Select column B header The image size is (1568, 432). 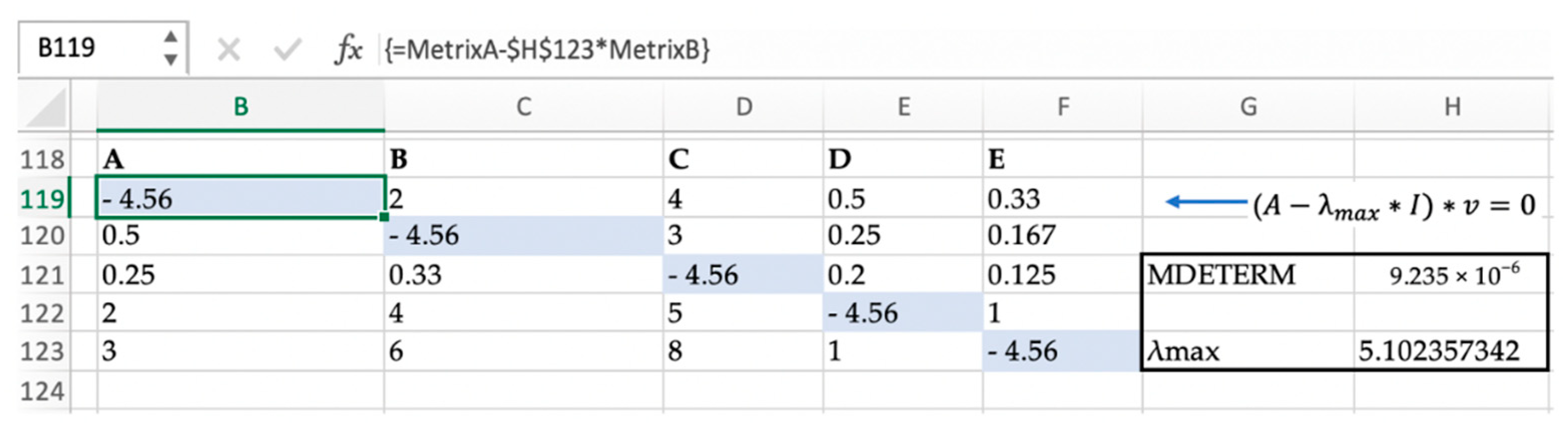(240, 107)
